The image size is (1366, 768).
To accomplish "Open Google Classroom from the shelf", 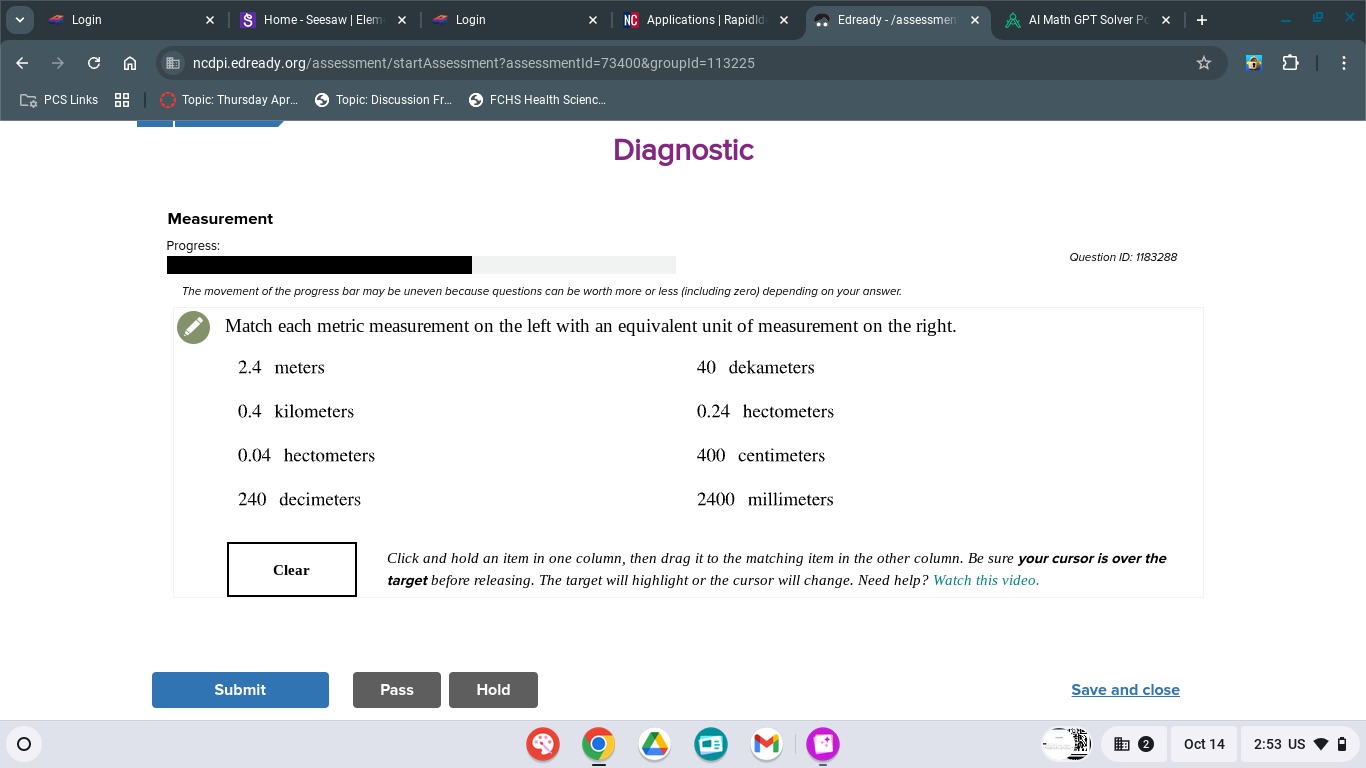I will pos(711,744).
